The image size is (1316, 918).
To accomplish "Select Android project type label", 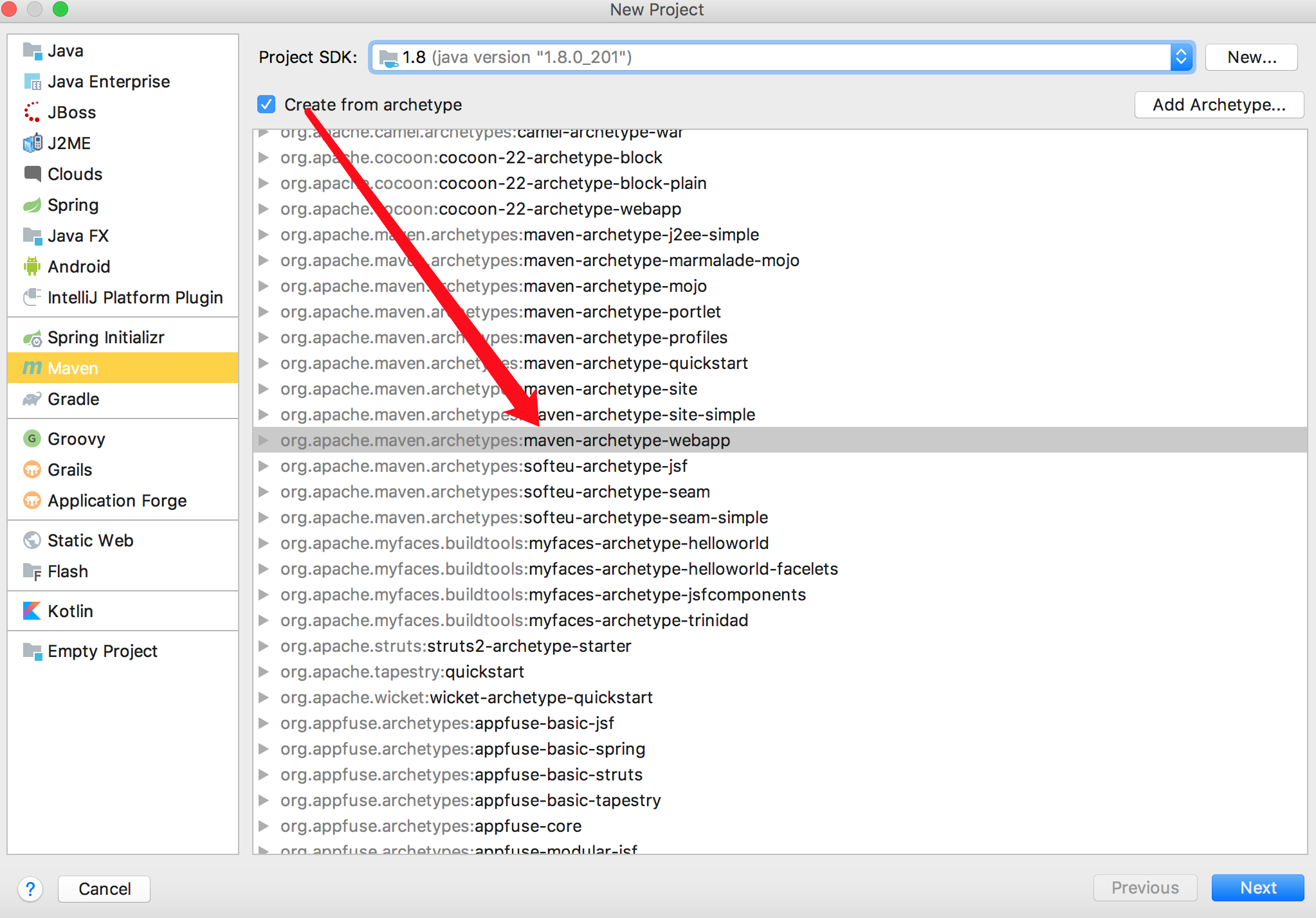I will 79,266.
